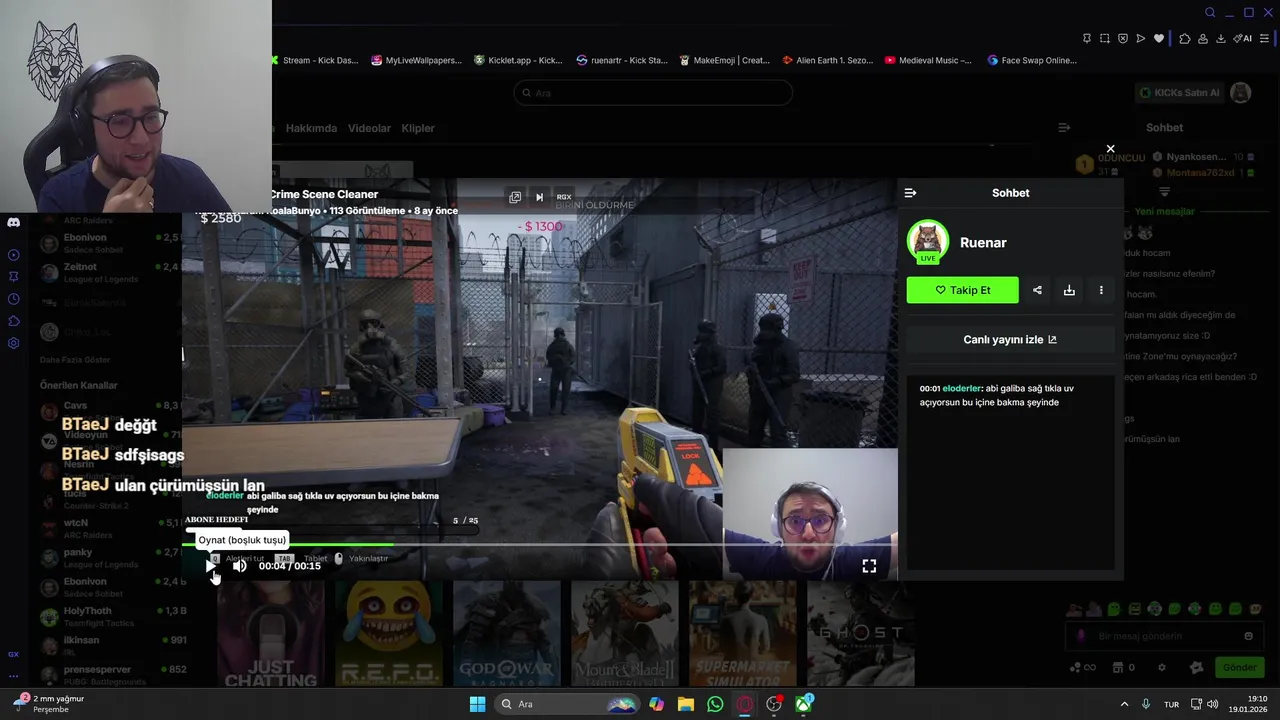Viewport: 1280px width, 720px height.
Task: Open browser search icon in title bar
Action: tap(1210, 12)
